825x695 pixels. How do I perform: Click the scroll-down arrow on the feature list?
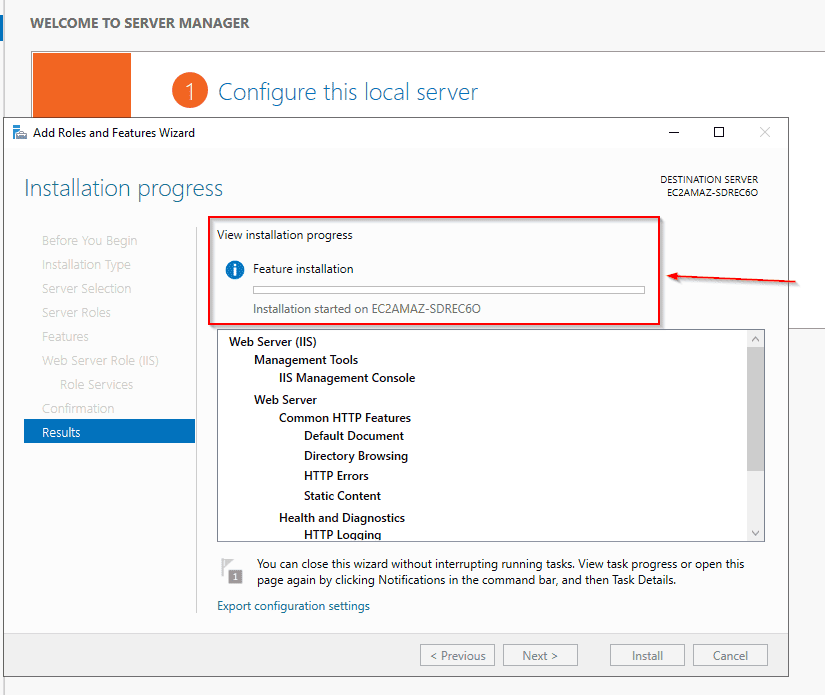[x=755, y=533]
